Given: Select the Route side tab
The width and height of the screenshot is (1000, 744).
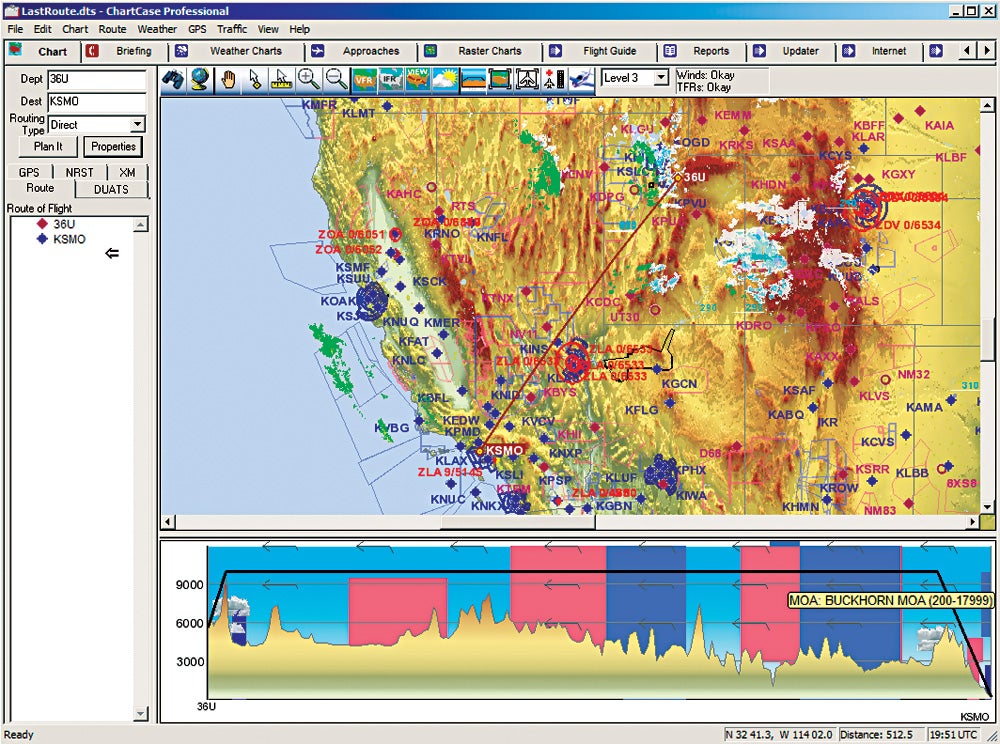Looking at the screenshot, I should tap(40, 188).
